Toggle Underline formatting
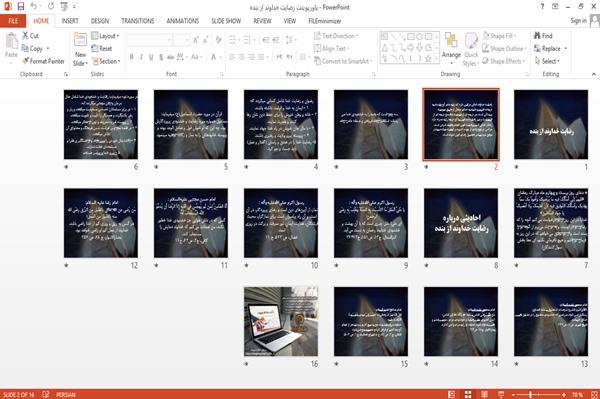The height and width of the screenshot is (399, 600). coord(151,57)
